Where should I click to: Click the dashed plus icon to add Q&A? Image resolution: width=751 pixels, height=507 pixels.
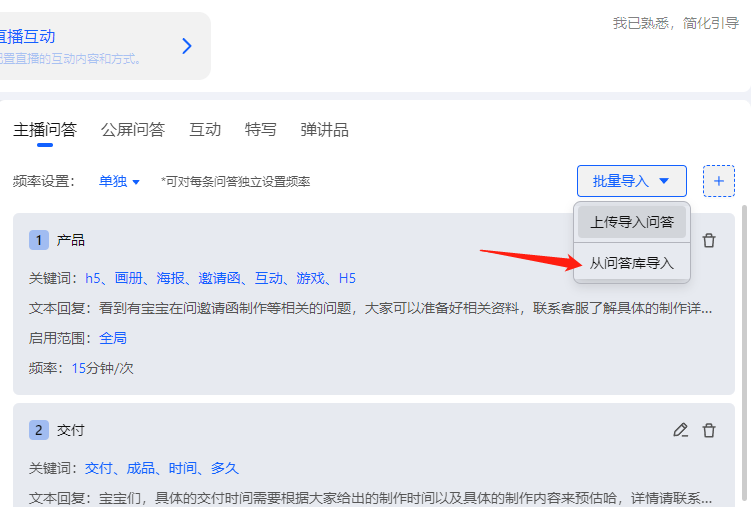718,181
